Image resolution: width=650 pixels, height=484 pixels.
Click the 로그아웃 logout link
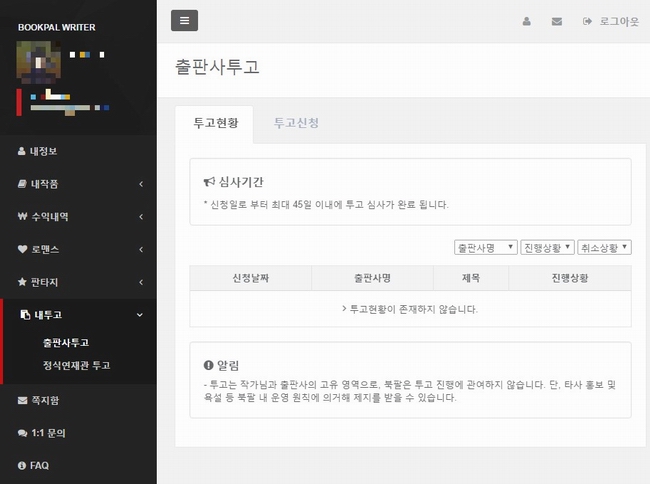pos(619,21)
